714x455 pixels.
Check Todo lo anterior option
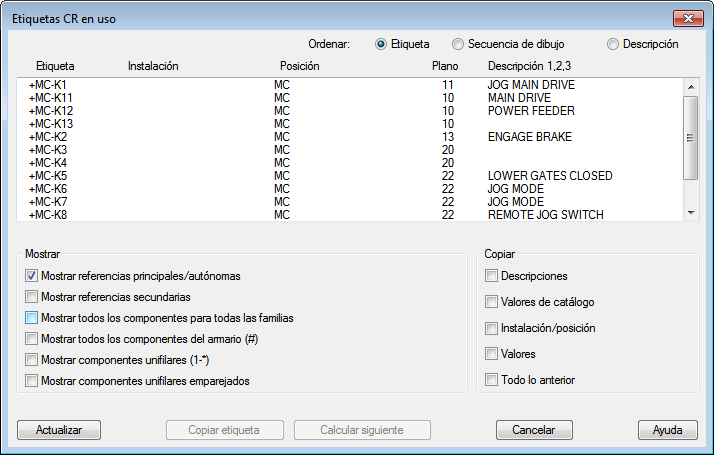[491, 380]
